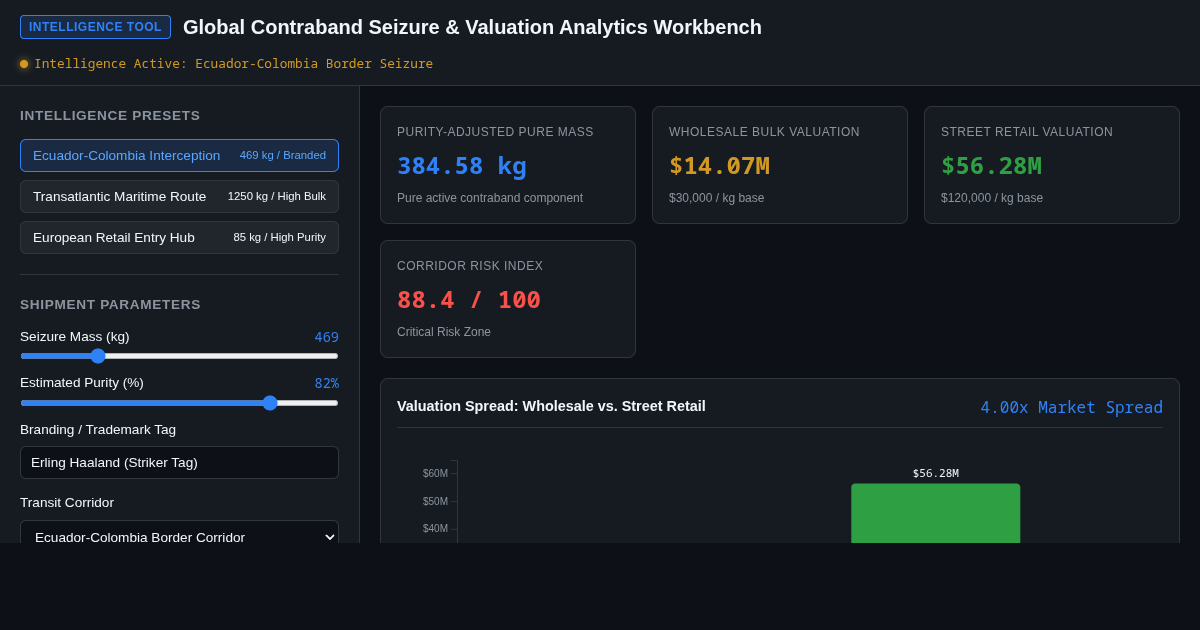
Task: Click the 85 kg / High Purity tag
Action: [x=280, y=237]
